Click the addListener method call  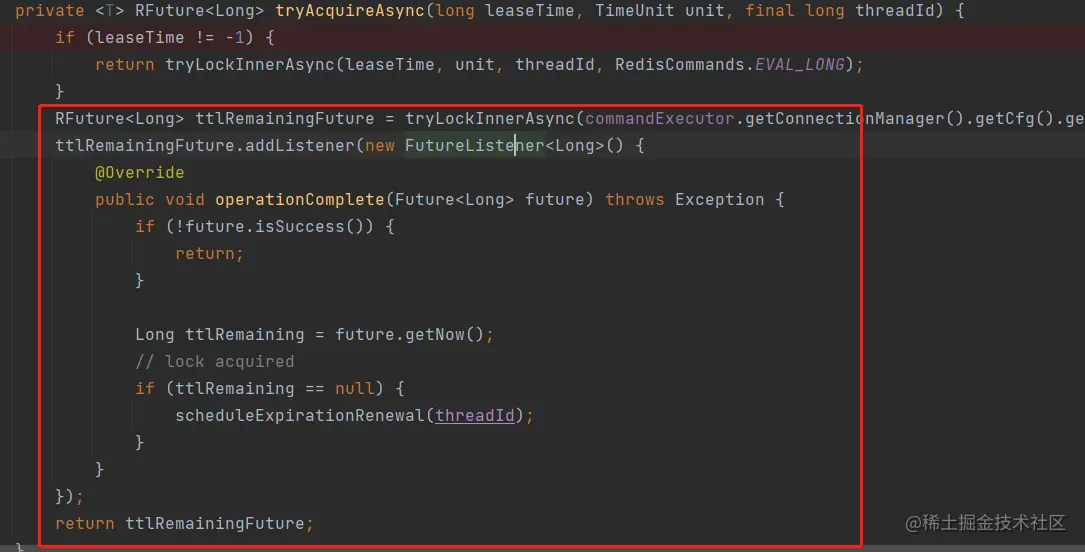[300, 145]
